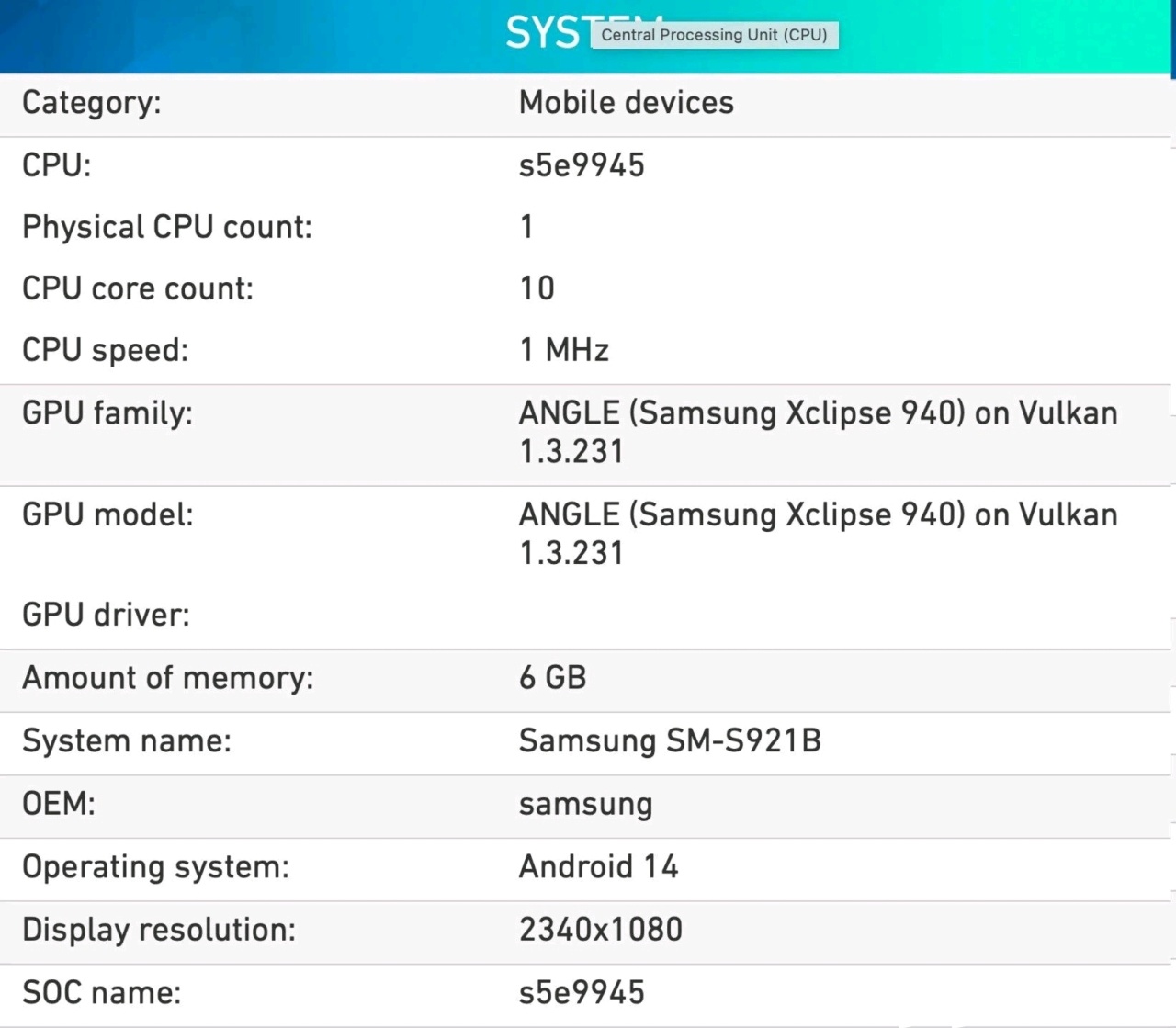1176x1028 pixels.
Task: Select the CPU value s5e9945
Action: pos(582,165)
